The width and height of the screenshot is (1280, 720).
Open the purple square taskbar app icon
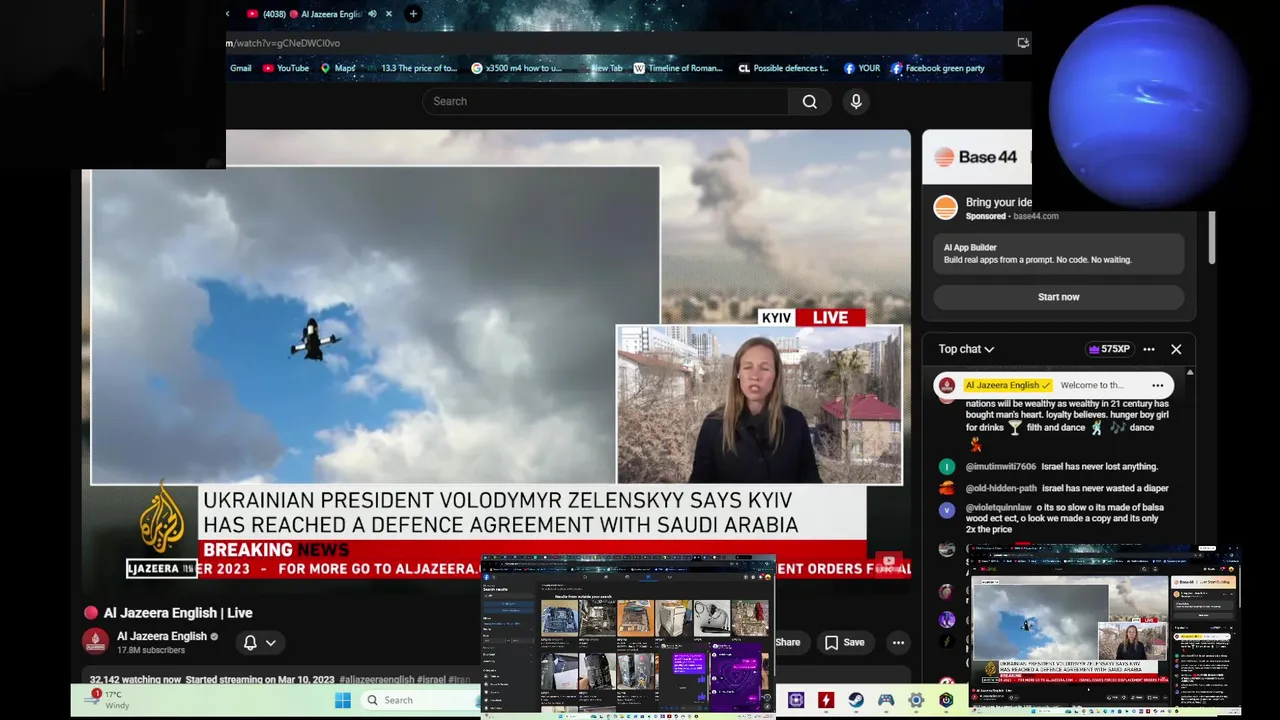click(x=796, y=700)
